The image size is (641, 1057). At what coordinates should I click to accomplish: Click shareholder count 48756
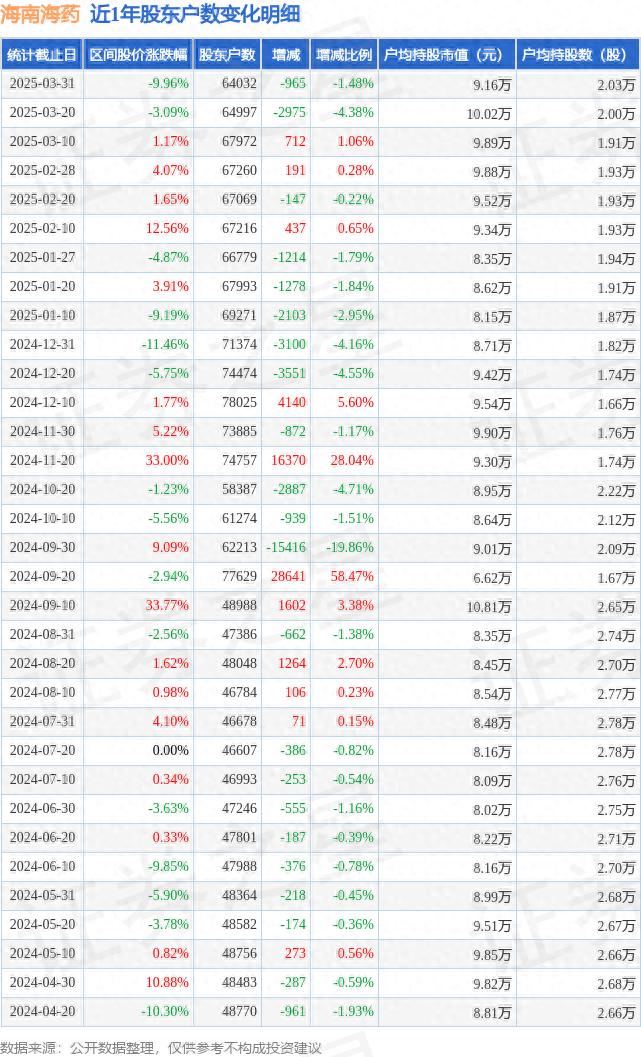pyautogui.click(x=239, y=953)
